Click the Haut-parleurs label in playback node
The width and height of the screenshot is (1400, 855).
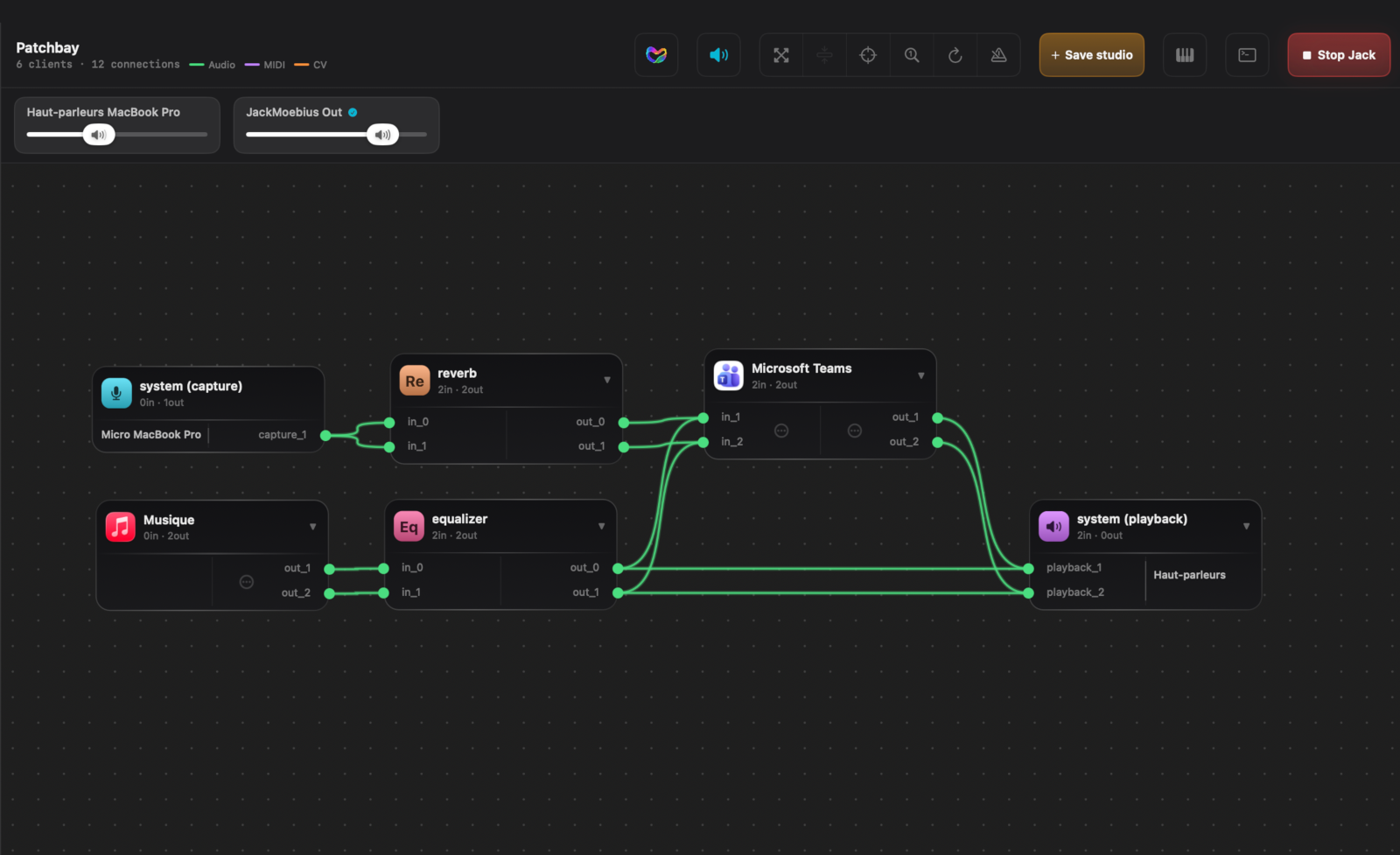click(1189, 575)
